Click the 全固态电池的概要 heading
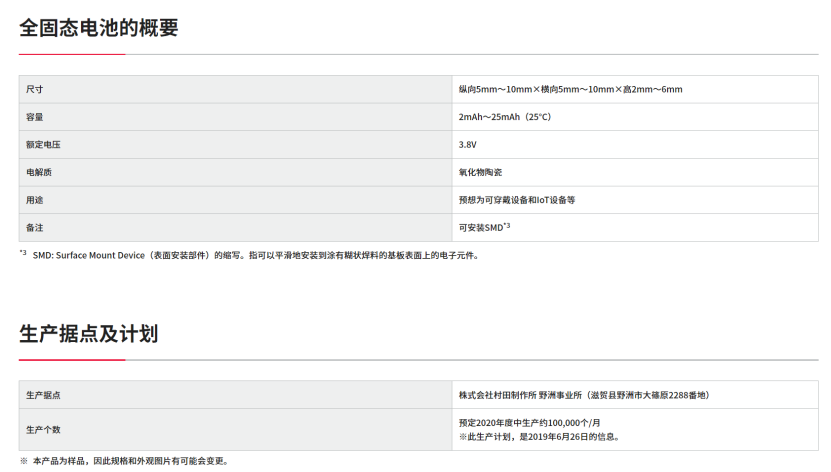Image resolution: width=831 pixels, height=472 pixels. (99, 28)
